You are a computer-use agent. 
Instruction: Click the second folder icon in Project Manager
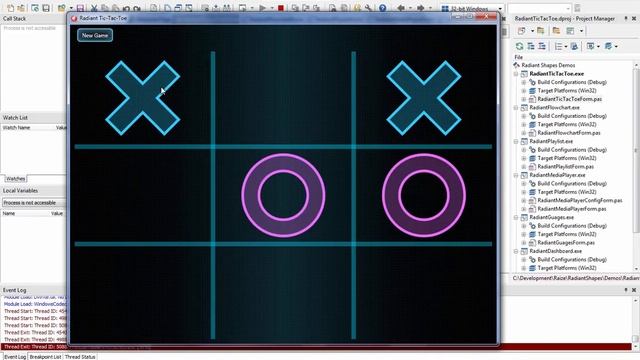556,31
